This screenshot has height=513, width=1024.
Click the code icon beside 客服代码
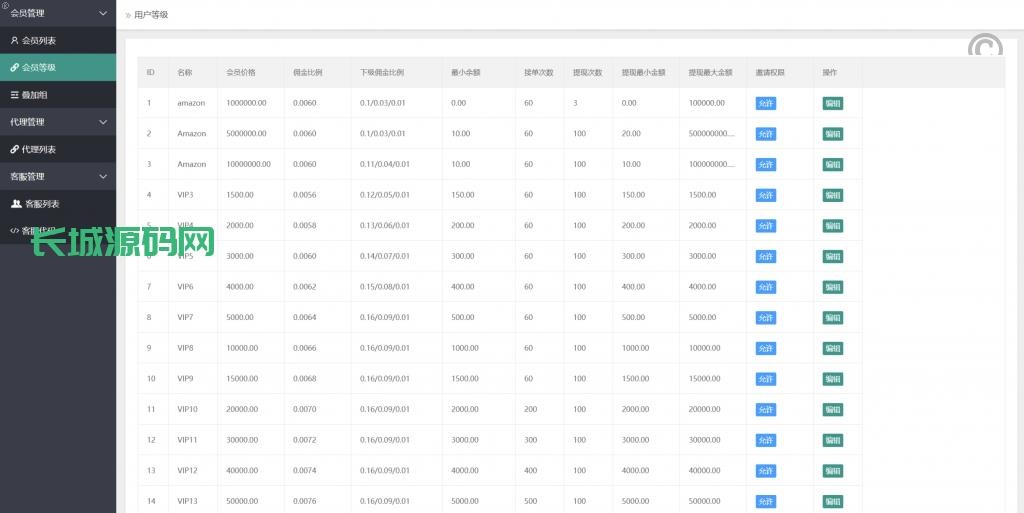14,231
